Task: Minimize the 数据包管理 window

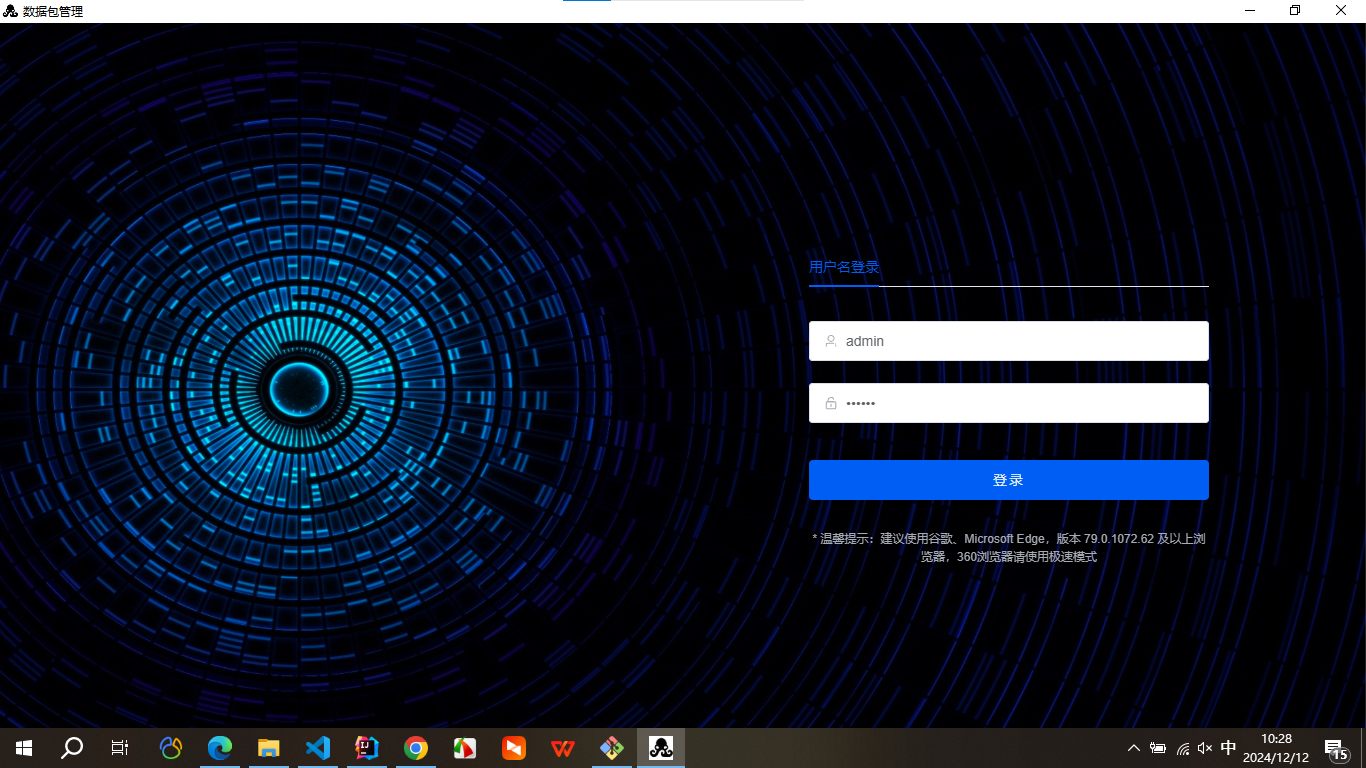Action: [x=1250, y=11]
